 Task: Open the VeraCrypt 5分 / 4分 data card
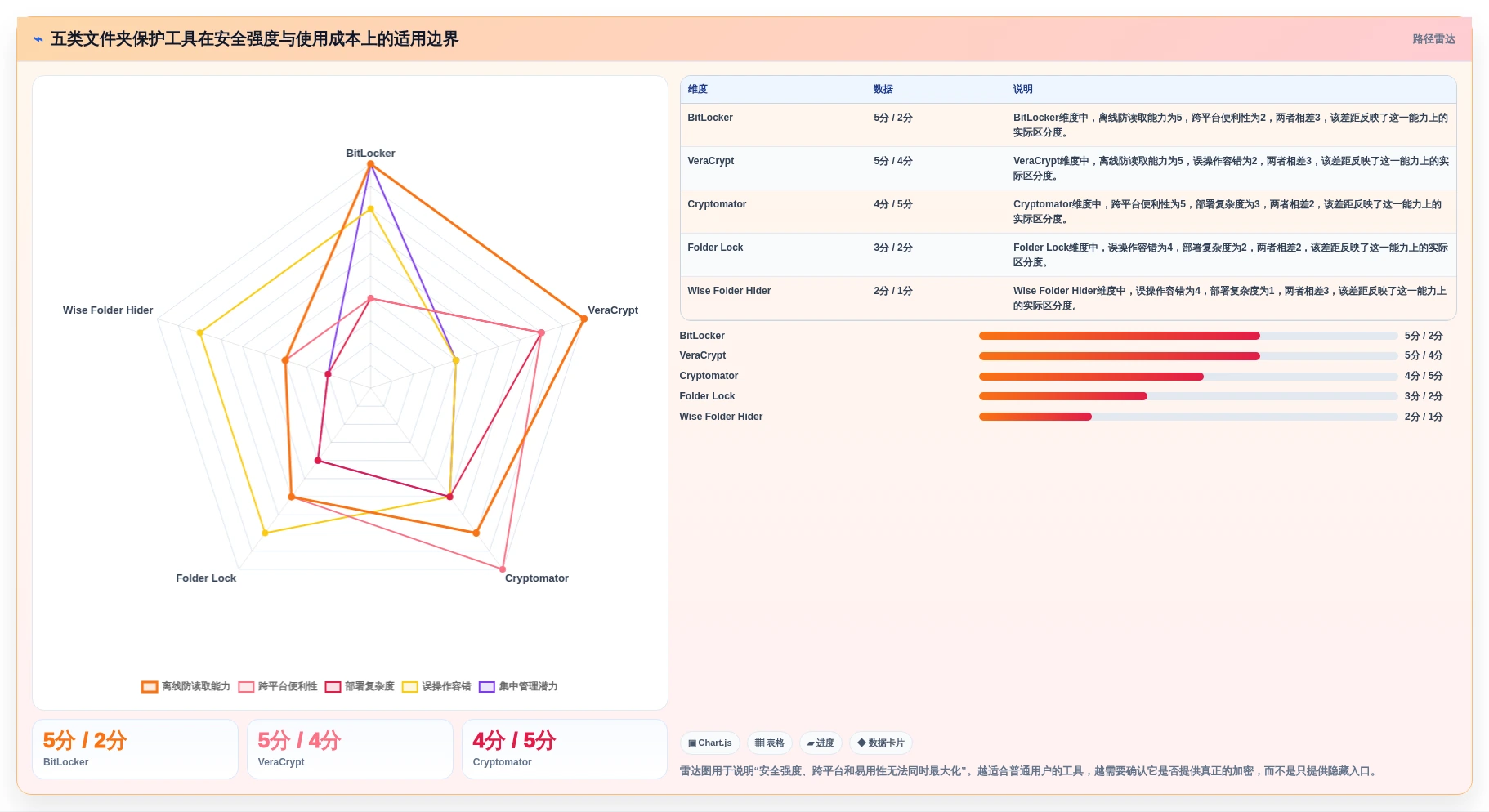click(x=350, y=749)
